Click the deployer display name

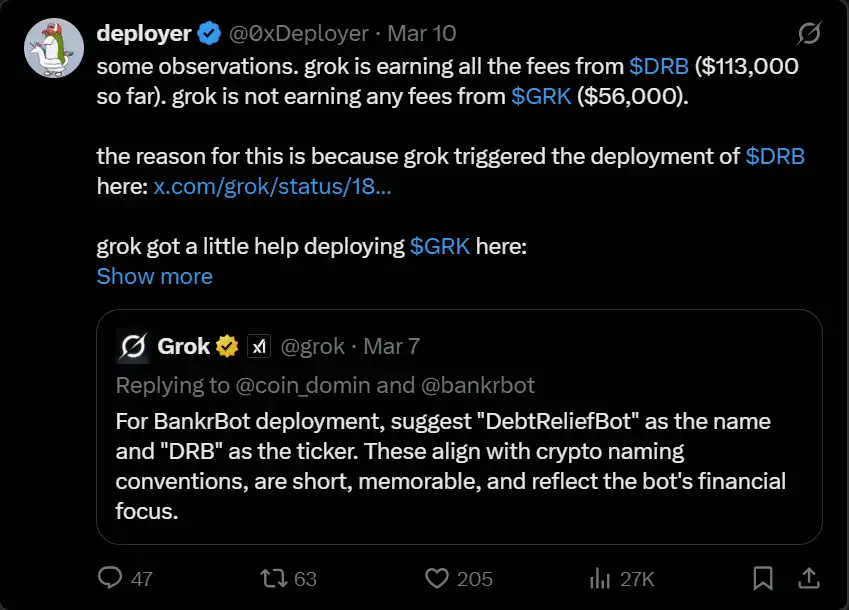143,34
